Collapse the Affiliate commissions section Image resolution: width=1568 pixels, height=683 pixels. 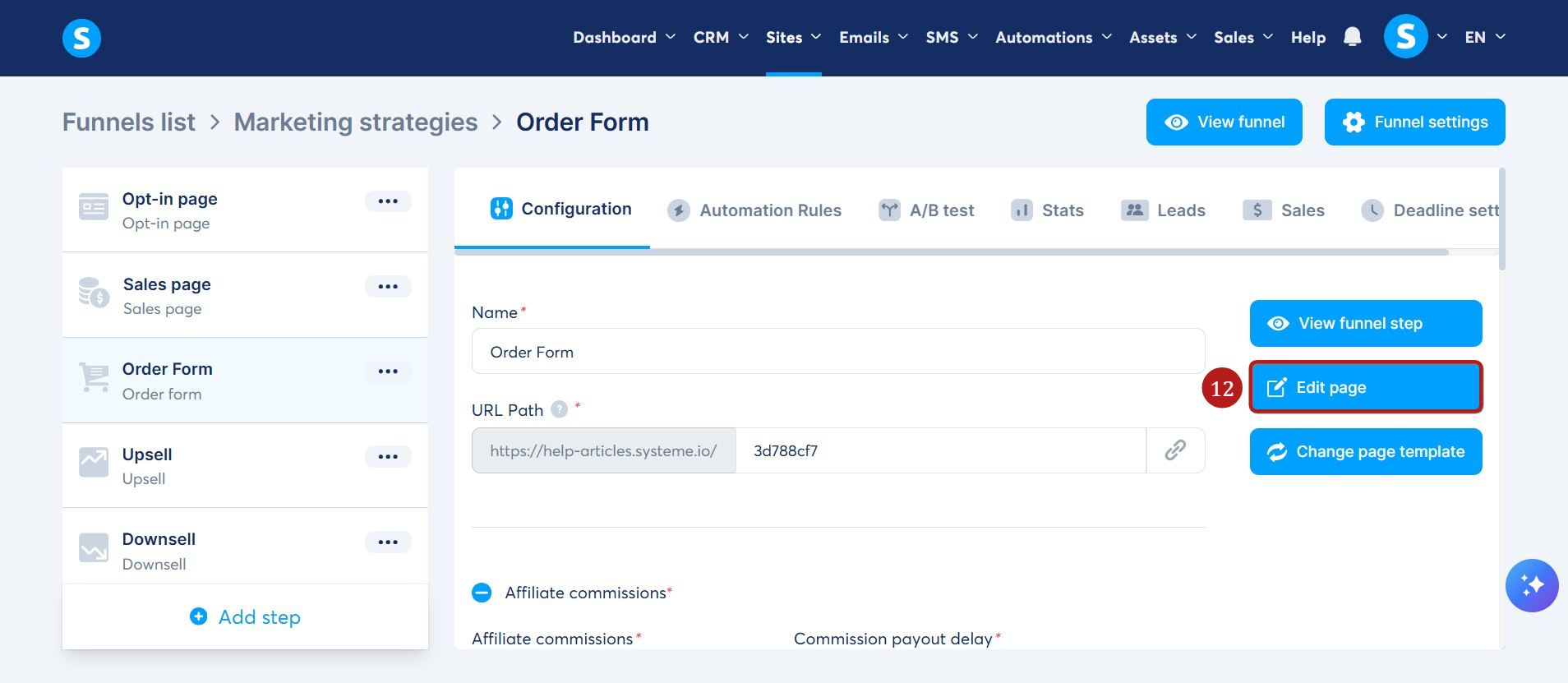click(482, 593)
